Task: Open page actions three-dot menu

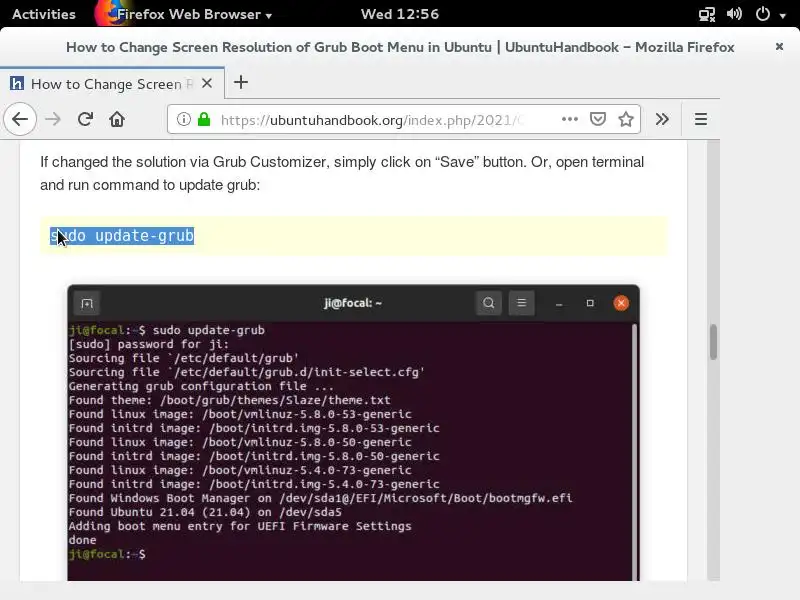Action: [569, 119]
